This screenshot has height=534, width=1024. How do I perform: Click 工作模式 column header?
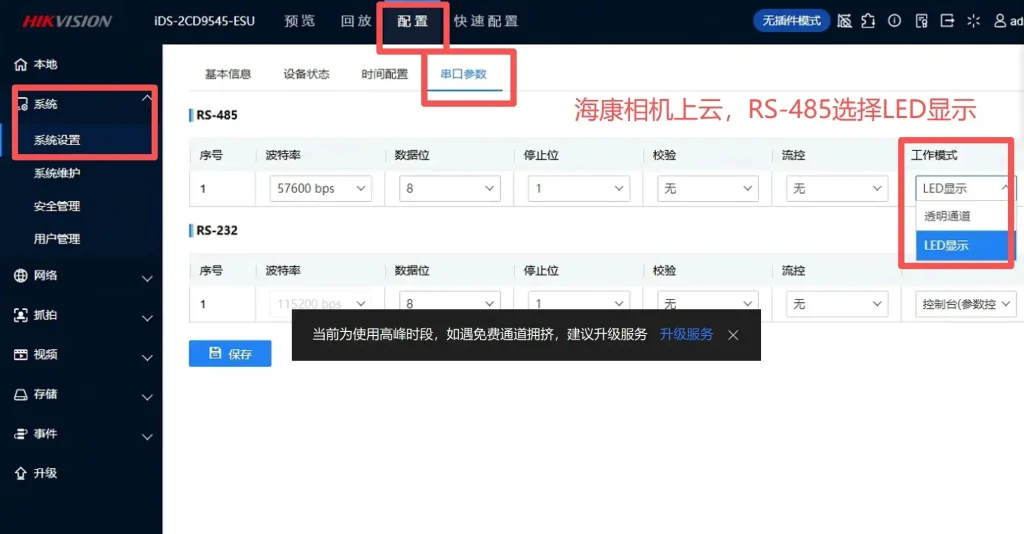coord(935,155)
